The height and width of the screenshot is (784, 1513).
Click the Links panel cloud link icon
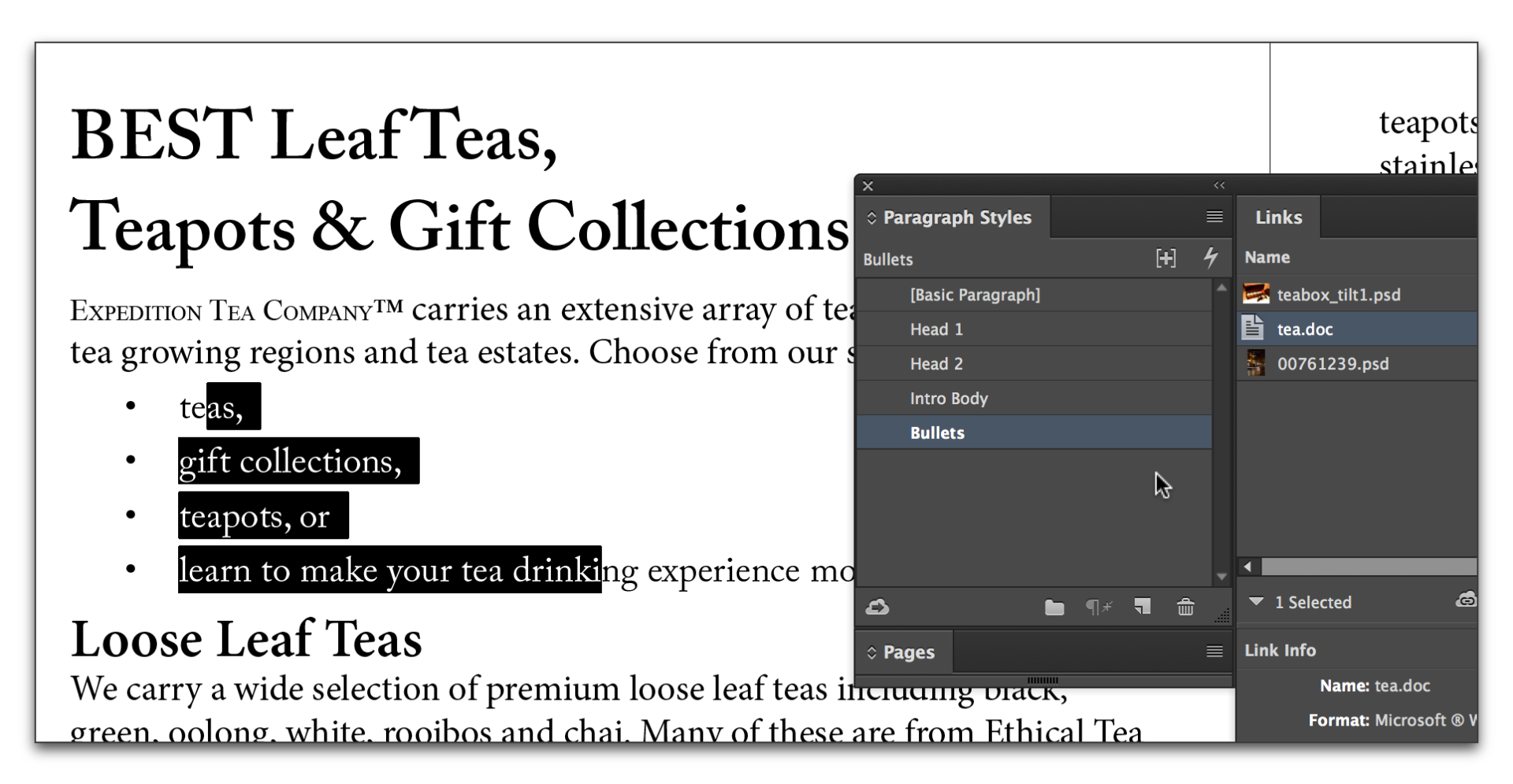1466,600
